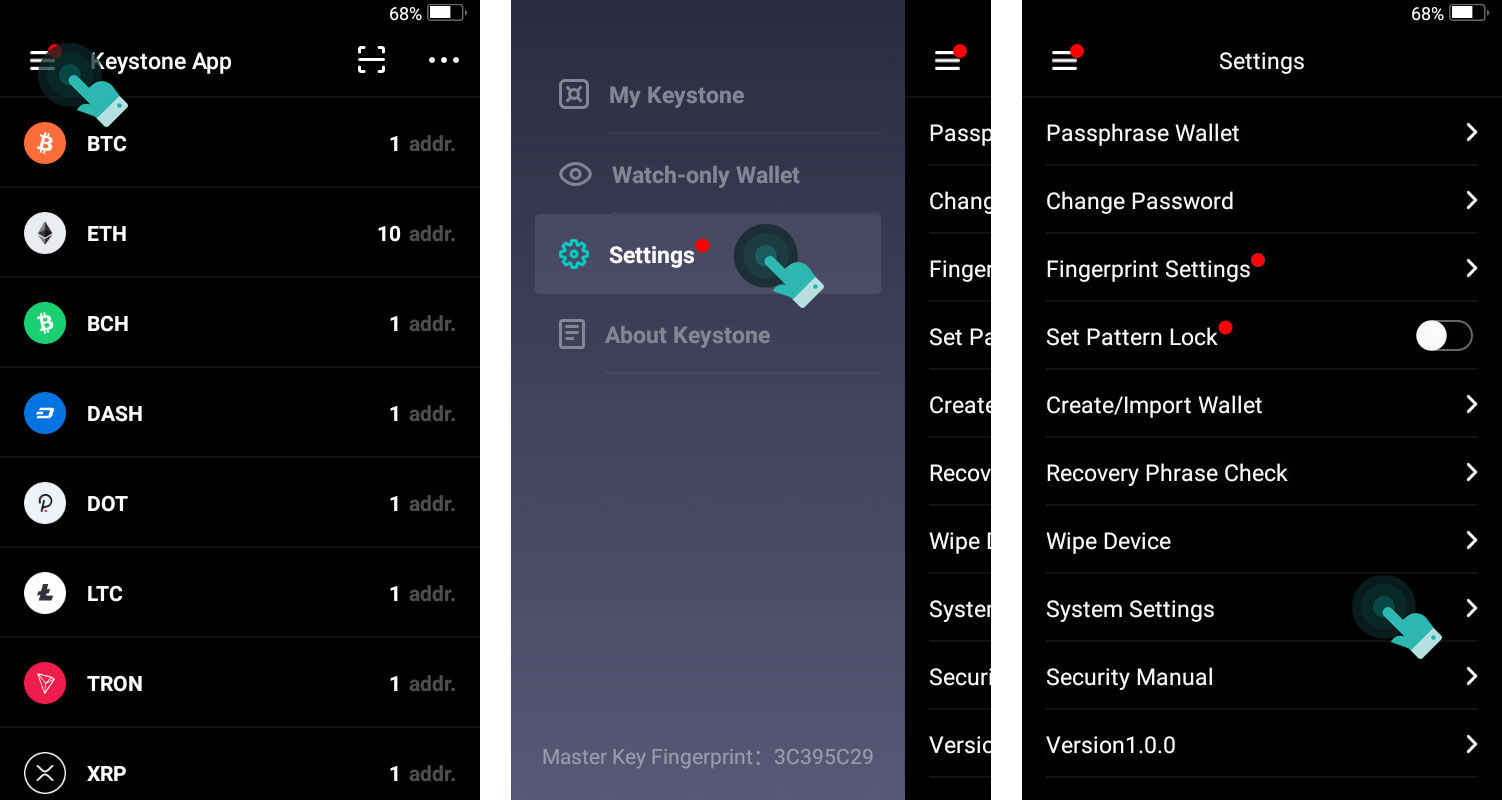Select Settings in side menu
This screenshot has height=800, width=1502.
708,254
